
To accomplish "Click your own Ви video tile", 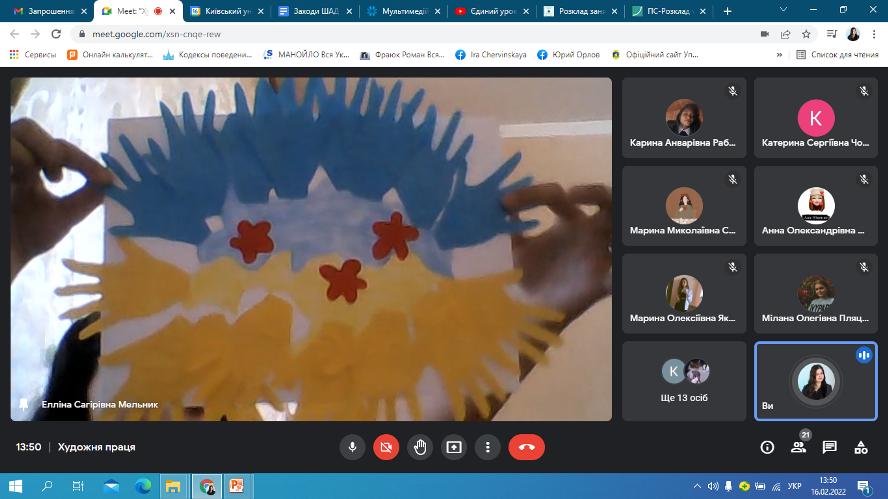I will tap(816, 381).
